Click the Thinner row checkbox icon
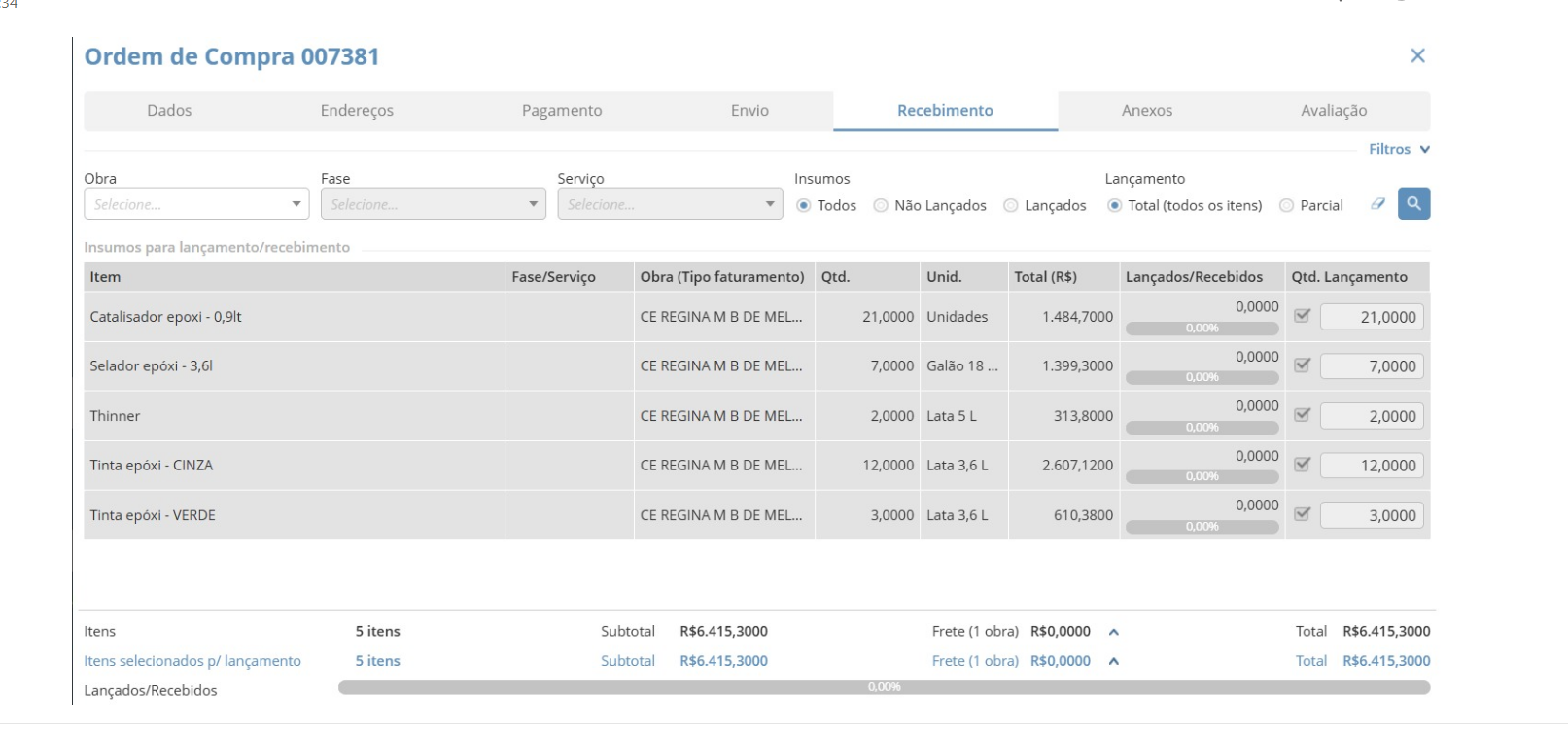 point(1303,415)
